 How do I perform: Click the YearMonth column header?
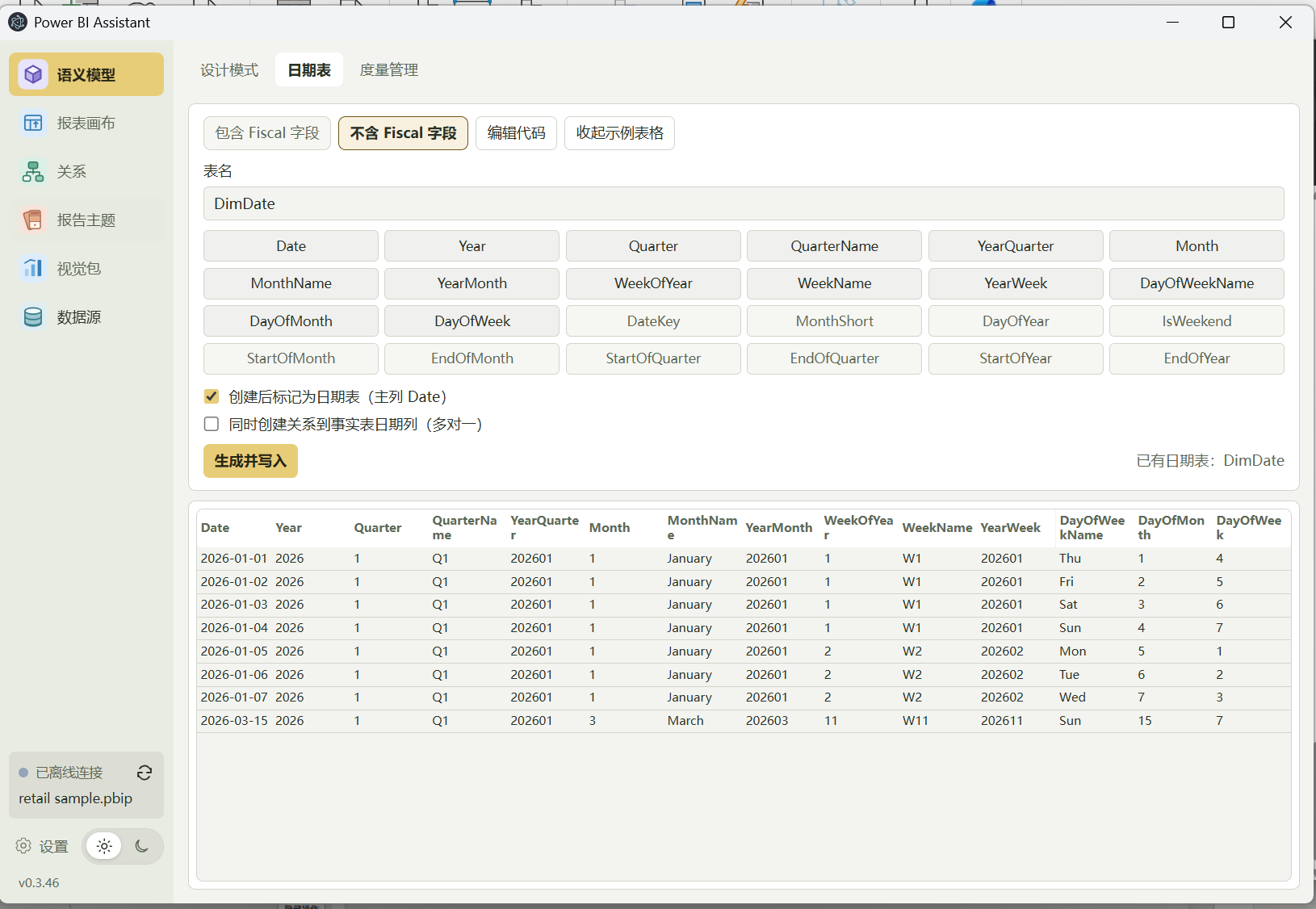778,527
